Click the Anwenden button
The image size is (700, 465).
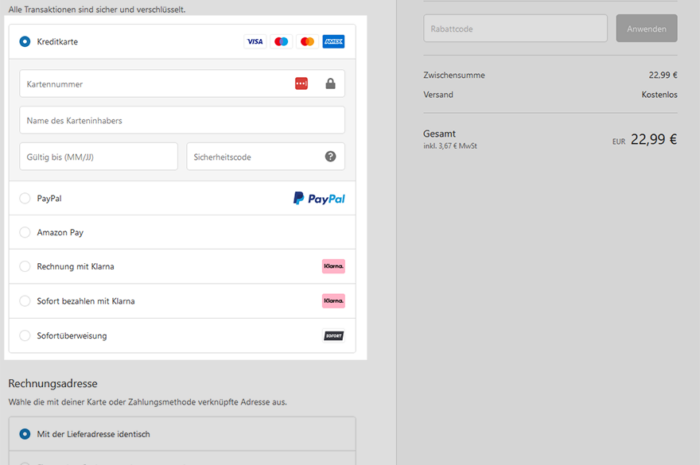tap(646, 29)
